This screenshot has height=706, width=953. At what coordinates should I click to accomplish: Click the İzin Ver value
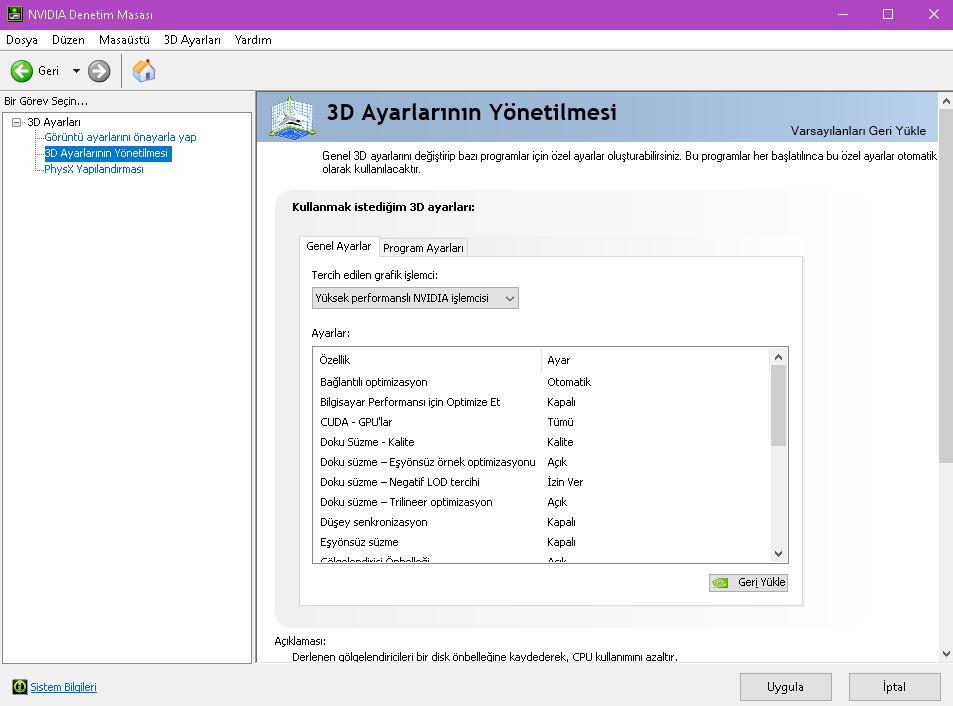[565, 482]
